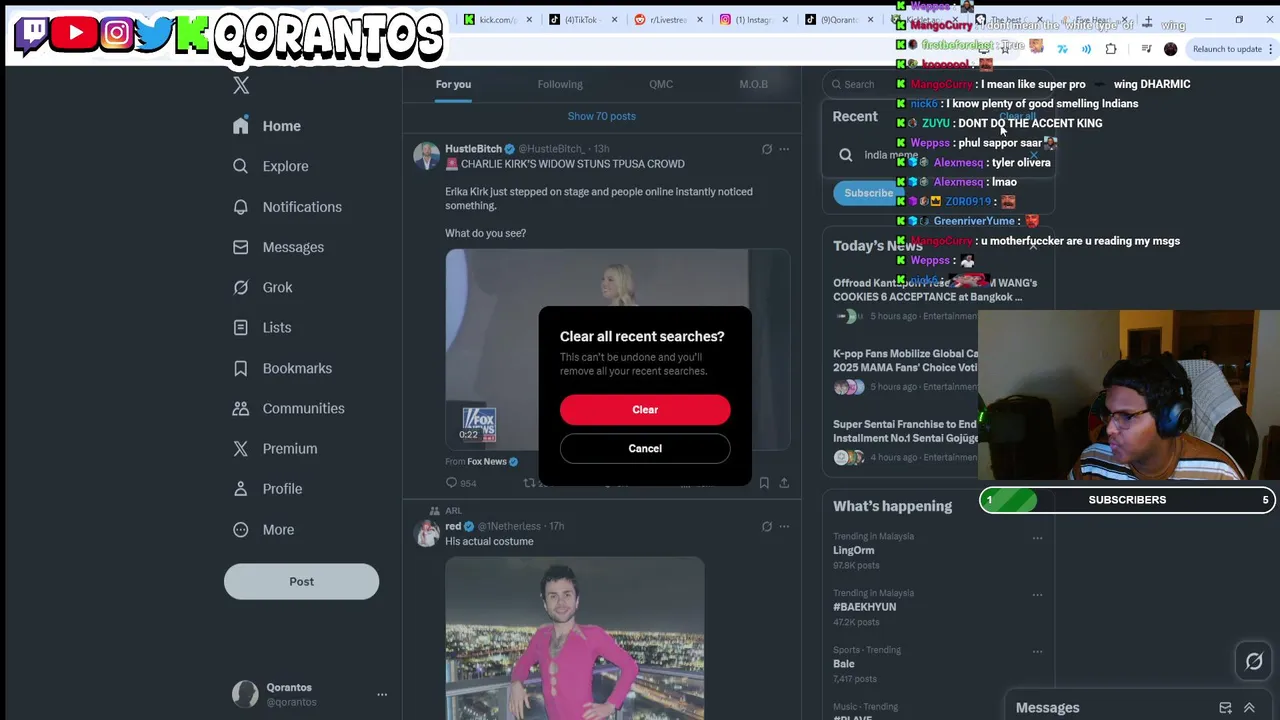Click the X logo in sidebar
The height and width of the screenshot is (720, 1280).
coord(241,85)
